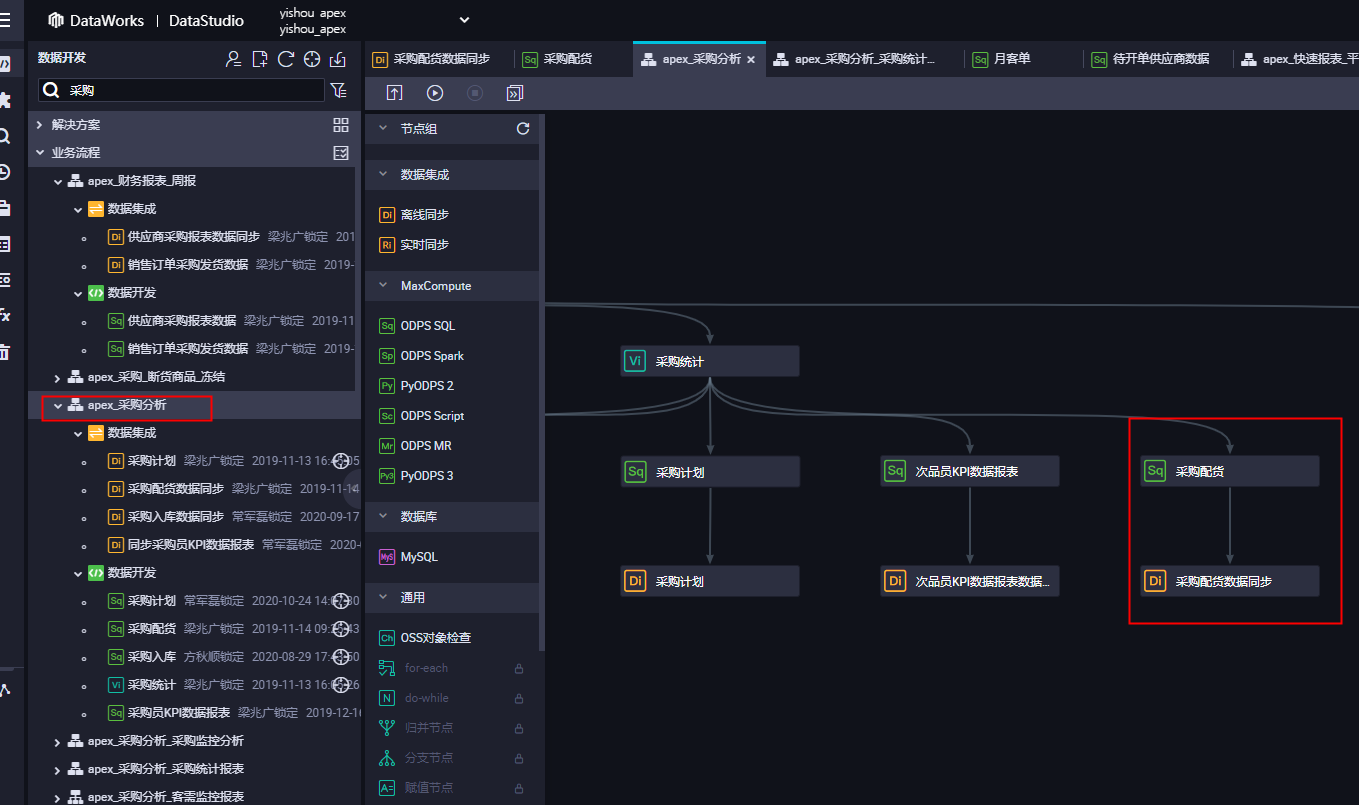
Task: Switch to the 采购配货 Sq tab
Action: (x=558, y=59)
